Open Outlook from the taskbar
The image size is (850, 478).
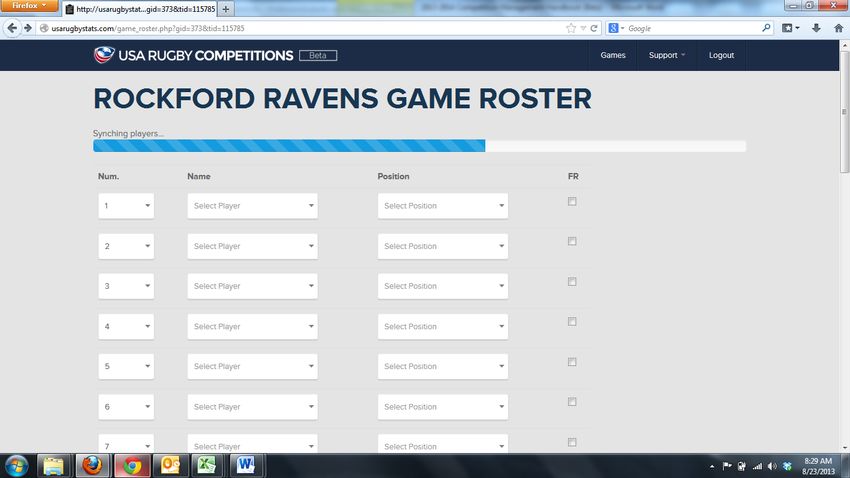(170, 466)
